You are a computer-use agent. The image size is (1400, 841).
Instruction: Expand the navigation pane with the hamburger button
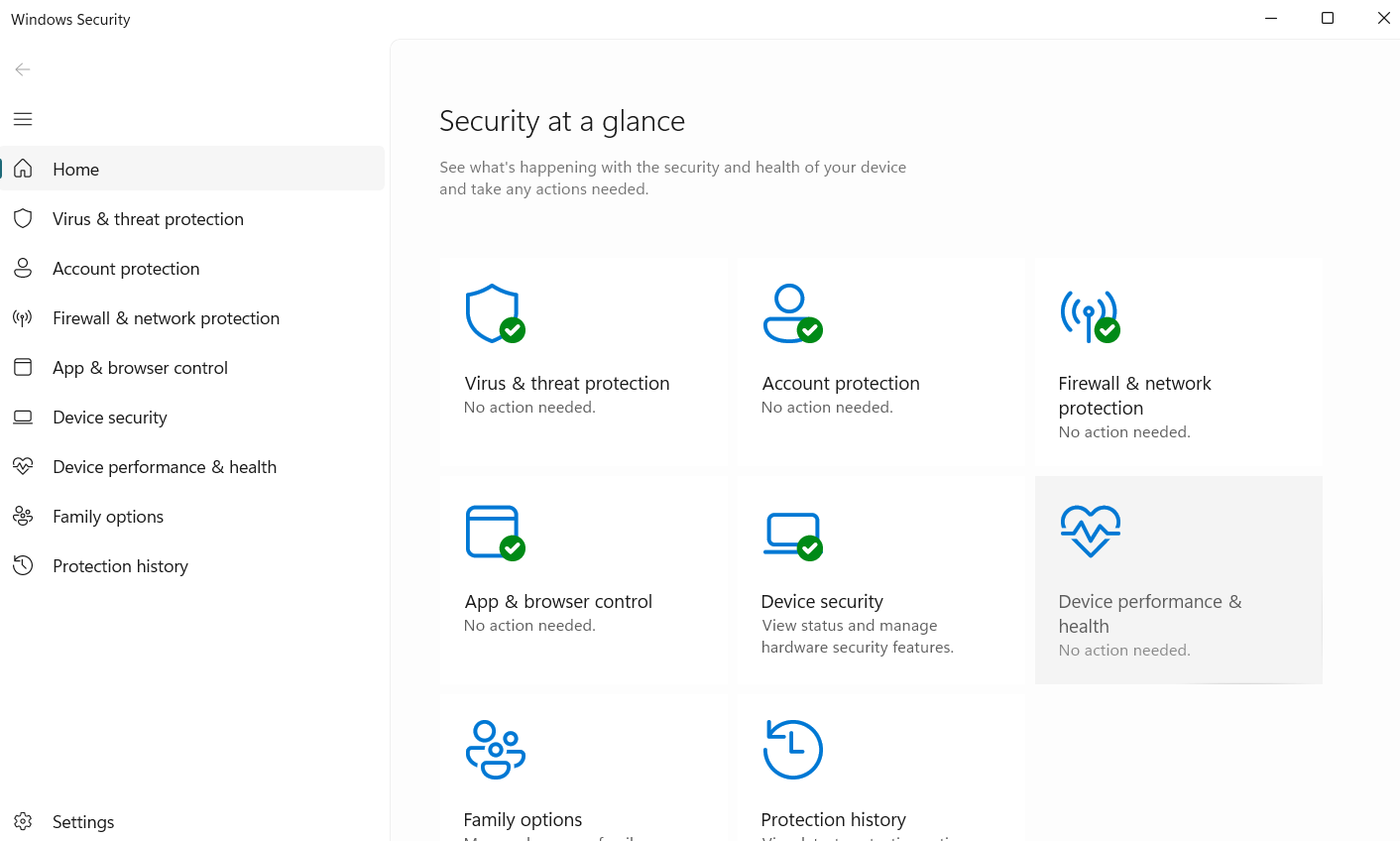coord(23,119)
